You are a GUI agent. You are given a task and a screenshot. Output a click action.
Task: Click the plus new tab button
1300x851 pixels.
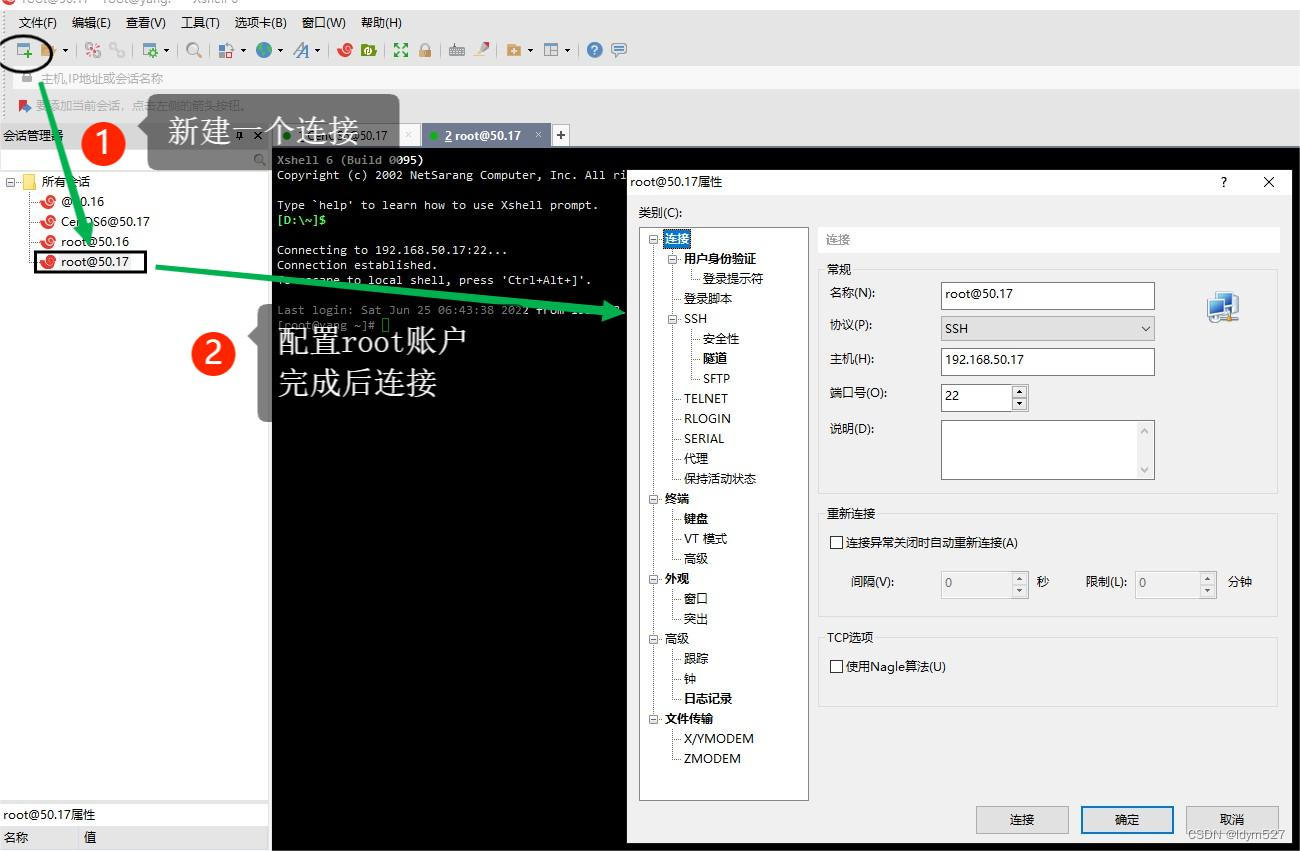(x=561, y=135)
